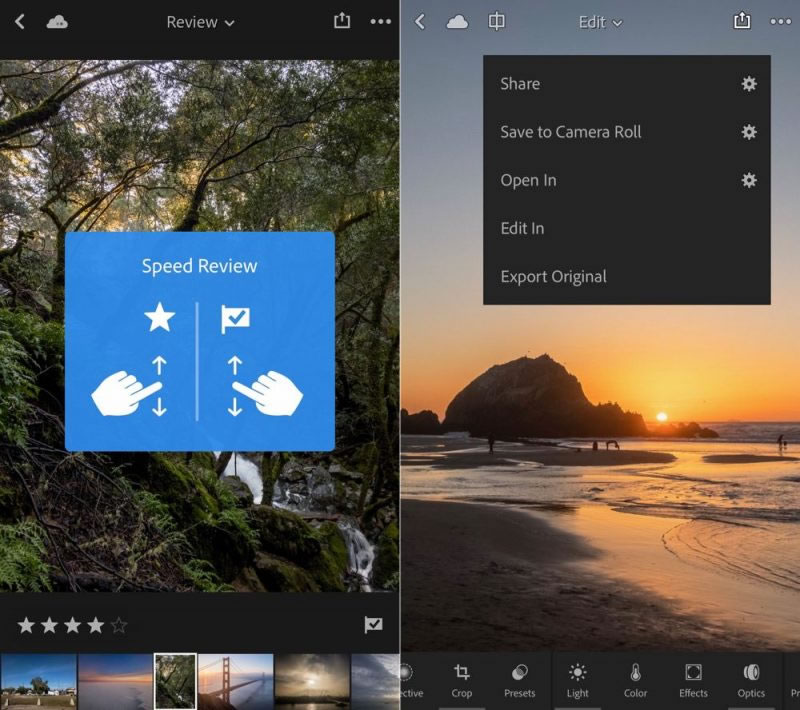The width and height of the screenshot is (800, 710).
Task: Click the Share option
Action: (x=520, y=84)
